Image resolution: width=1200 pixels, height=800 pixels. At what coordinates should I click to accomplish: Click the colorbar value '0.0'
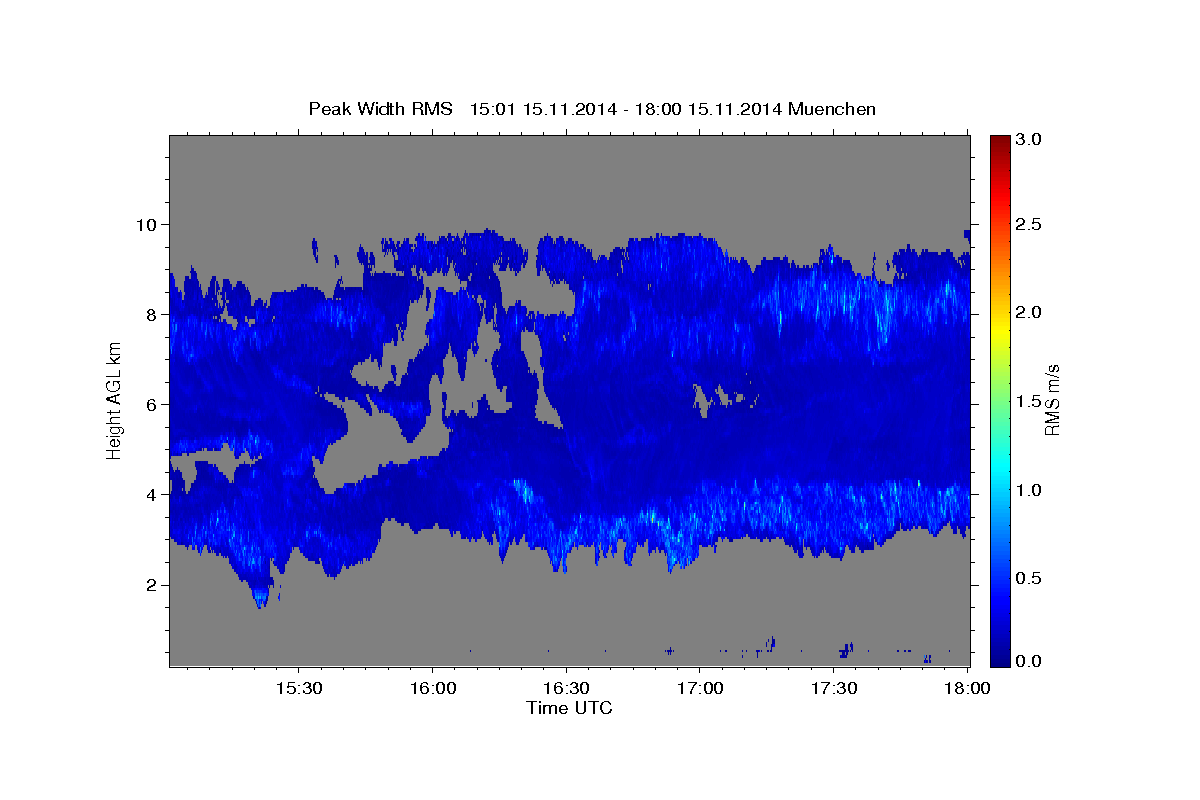click(1030, 661)
